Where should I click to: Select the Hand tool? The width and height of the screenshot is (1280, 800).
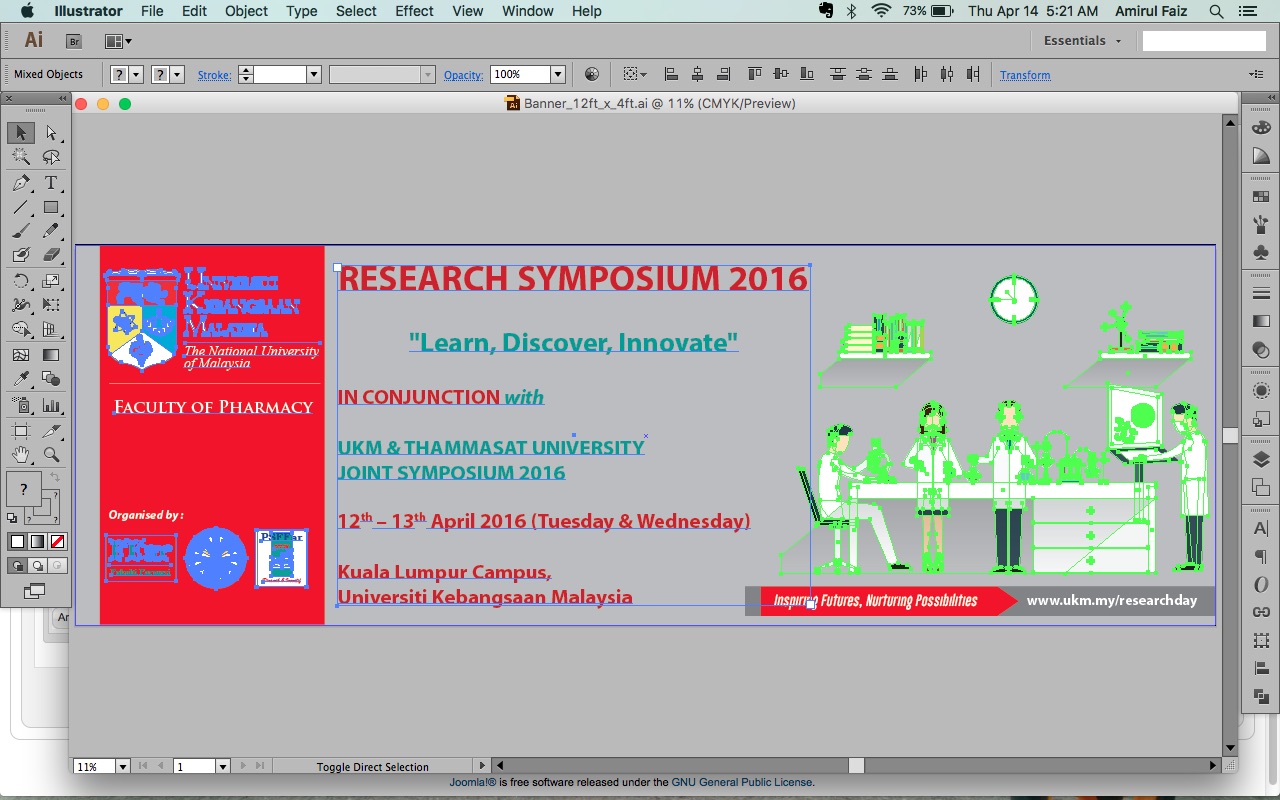pos(21,455)
